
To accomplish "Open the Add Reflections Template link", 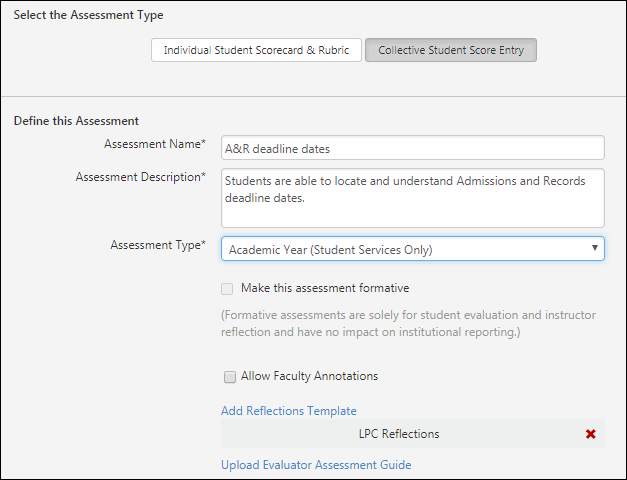I will (x=289, y=411).
